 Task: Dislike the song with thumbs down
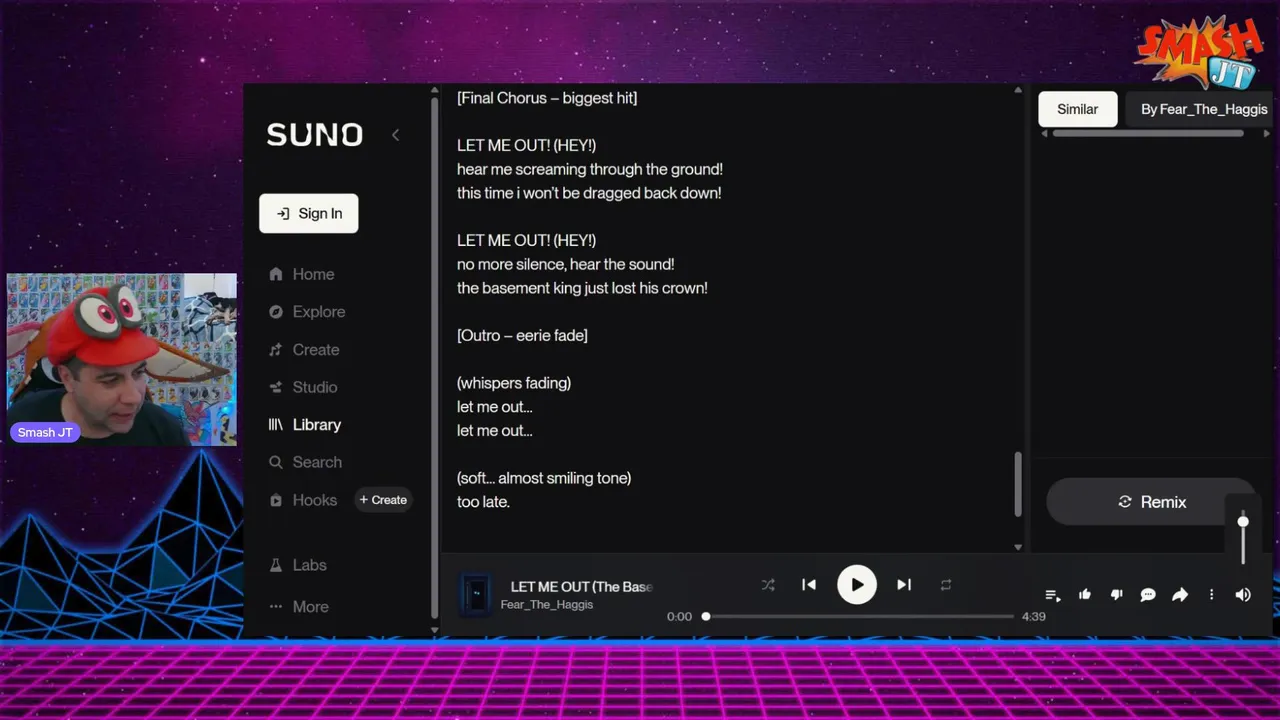click(x=1117, y=595)
